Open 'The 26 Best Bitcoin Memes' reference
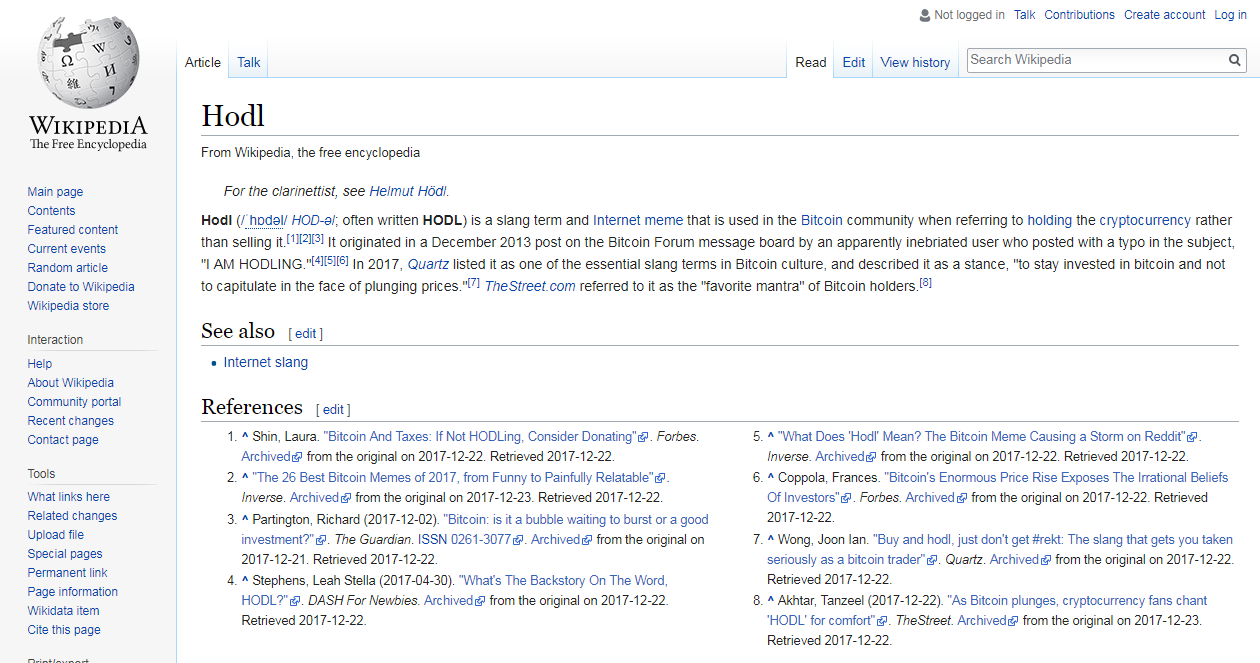Viewport: 1260px width, 663px height. [x=461, y=477]
